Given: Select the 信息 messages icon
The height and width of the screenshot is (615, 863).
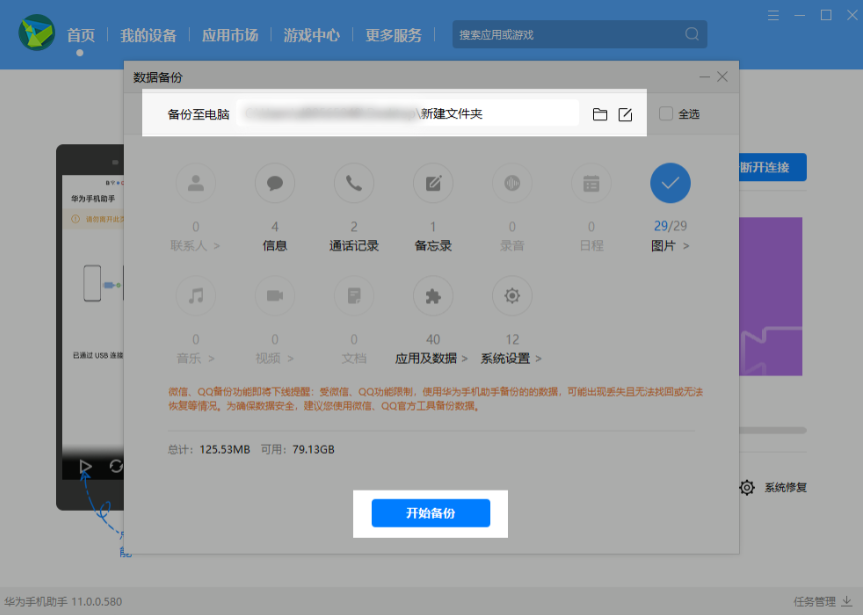Looking at the screenshot, I should coord(275,183).
